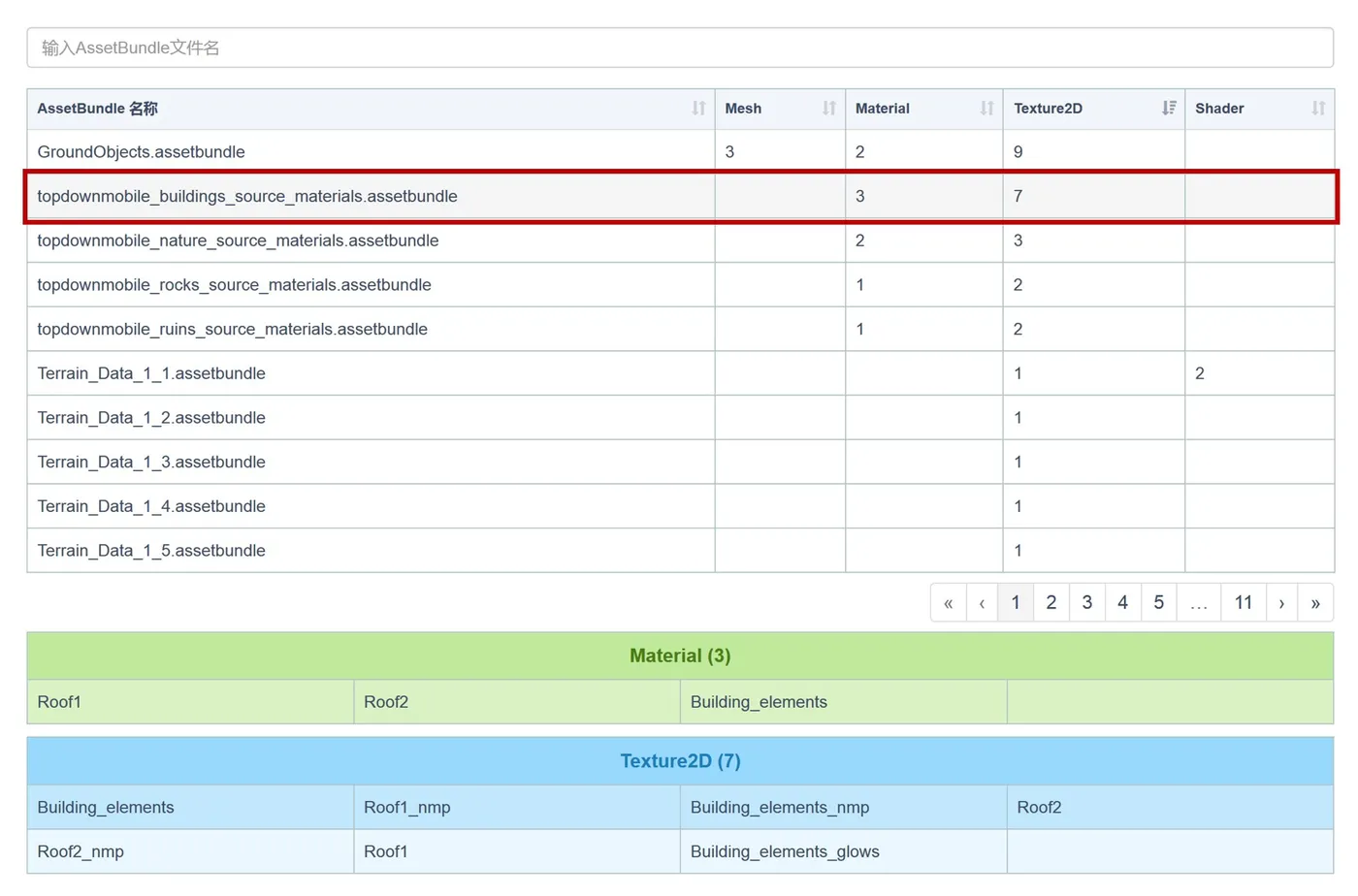Click Texture2D value 7 in buildings row
1358x896 pixels.
pos(1018,197)
